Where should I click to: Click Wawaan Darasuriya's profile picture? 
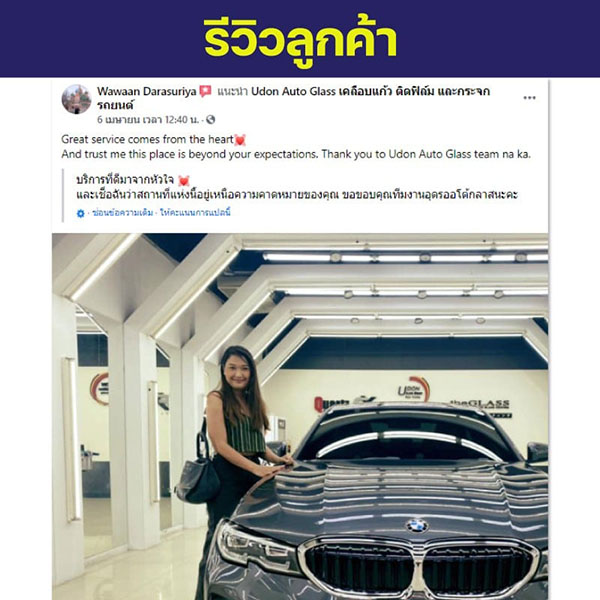[x=77, y=99]
